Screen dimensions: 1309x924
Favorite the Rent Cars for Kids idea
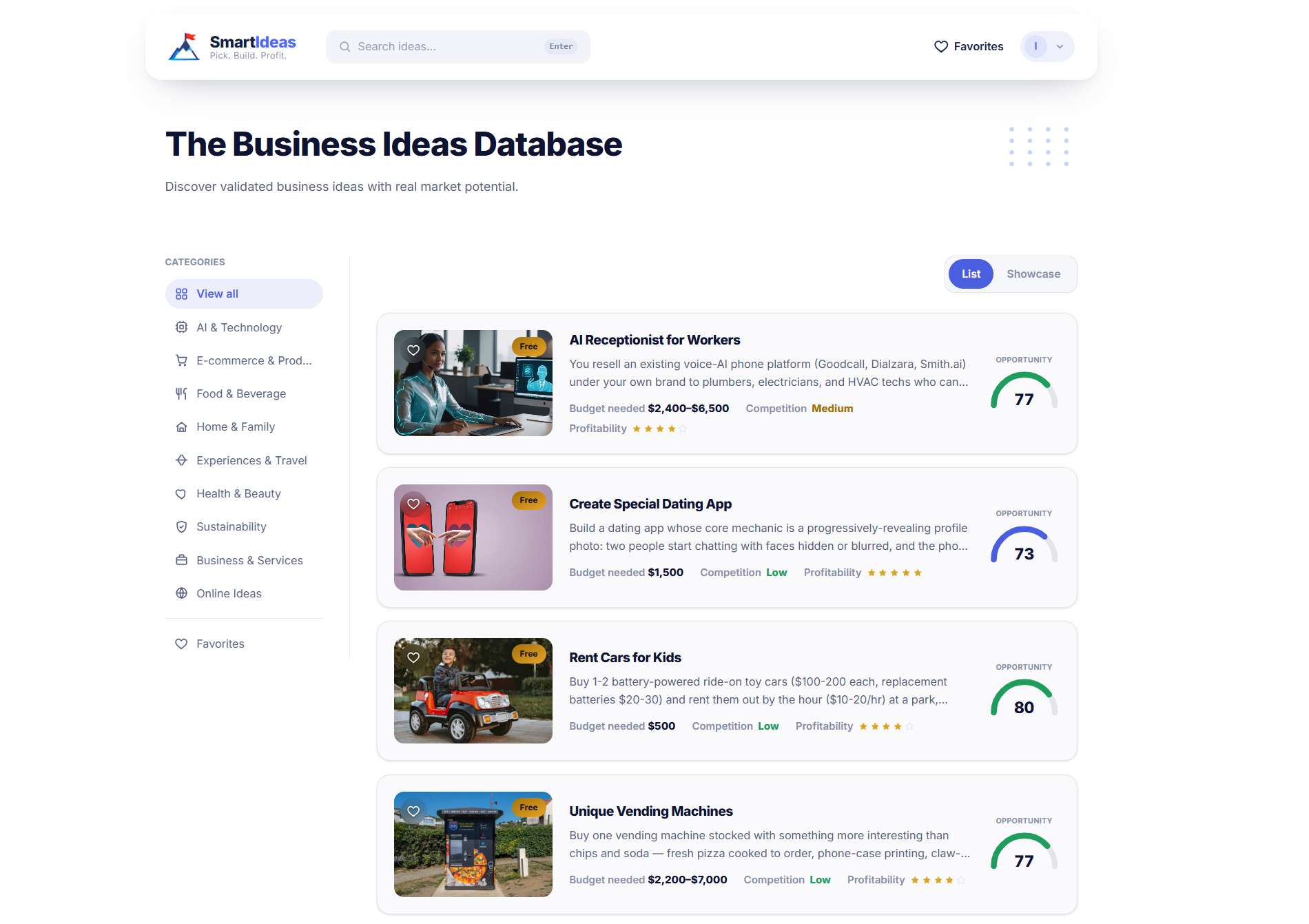pyautogui.click(x=413, y=657)
